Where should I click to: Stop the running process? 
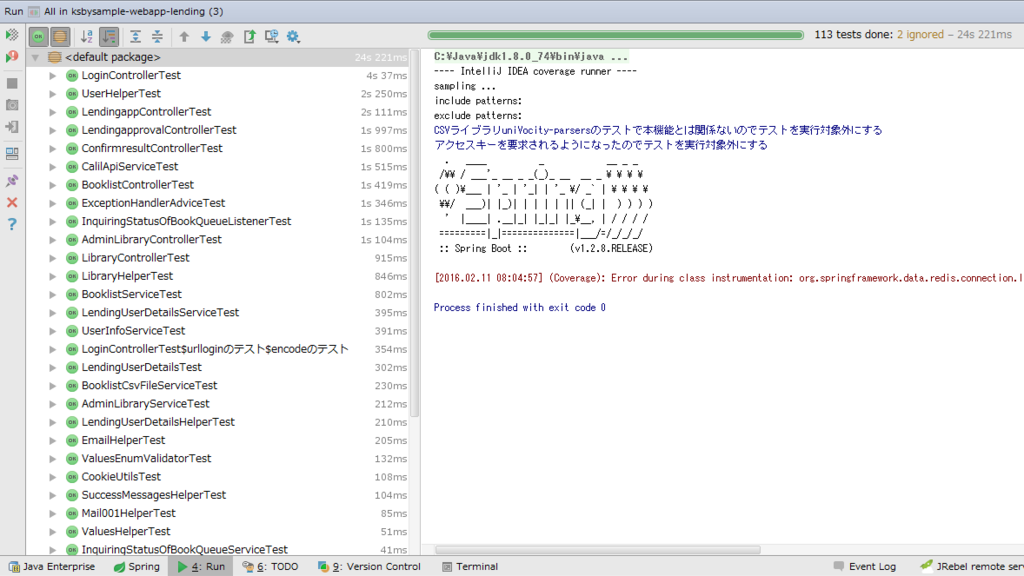(x=12, y=84)
